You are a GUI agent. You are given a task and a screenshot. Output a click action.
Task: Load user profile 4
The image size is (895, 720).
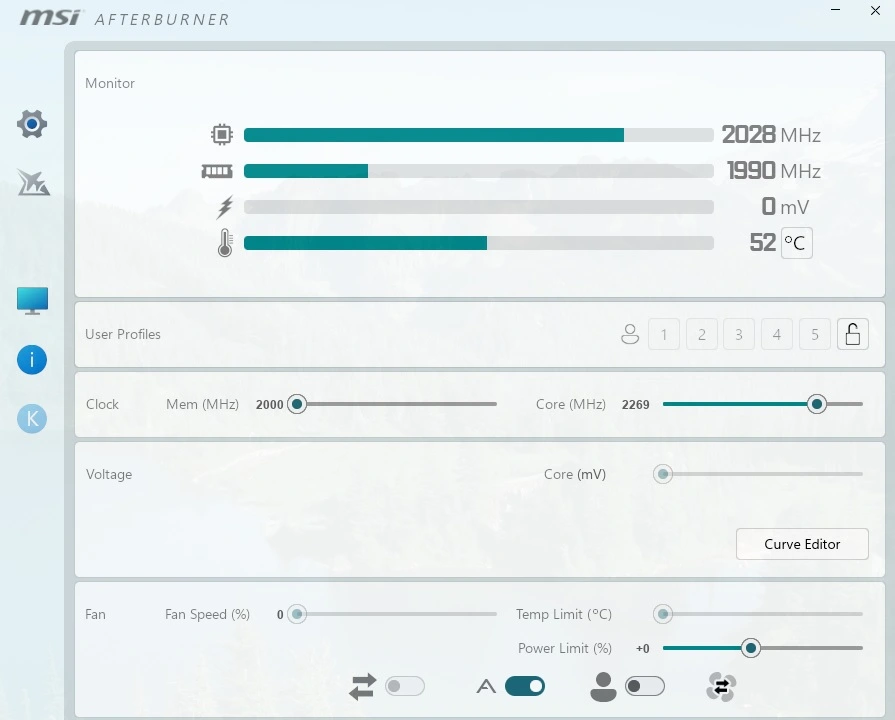pos(777,334)
